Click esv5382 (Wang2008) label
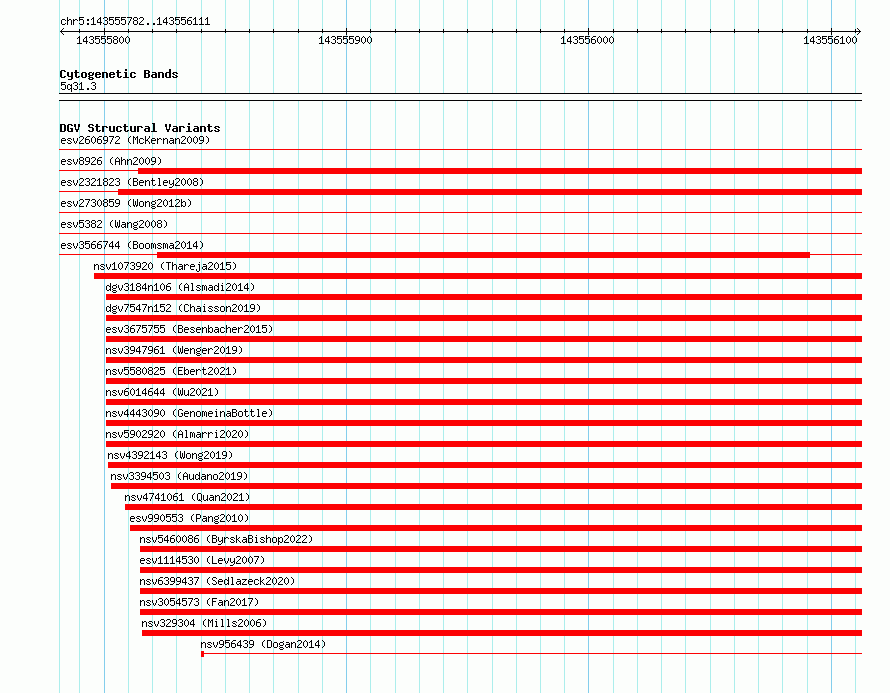This screenshot has height=693, width=890. pyautogui.click(x=114, y=224)
